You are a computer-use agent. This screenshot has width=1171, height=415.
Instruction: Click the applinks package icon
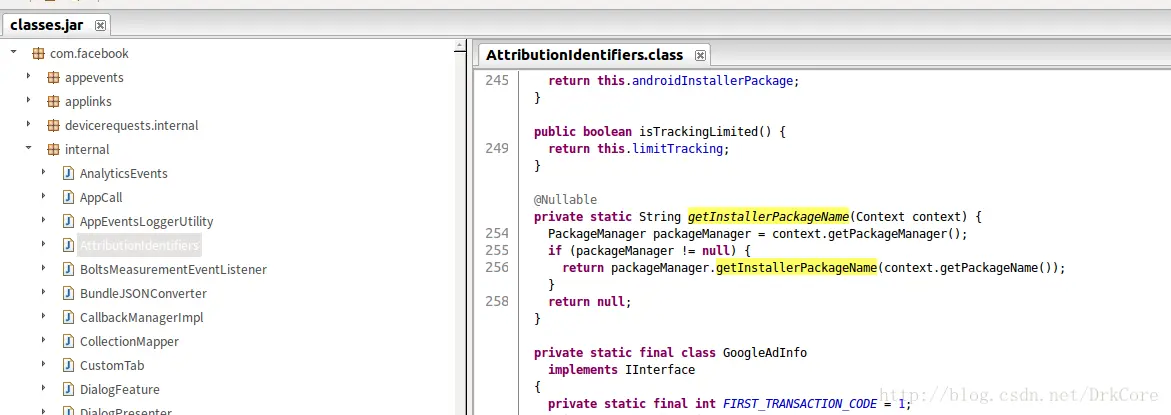point(53,102)
